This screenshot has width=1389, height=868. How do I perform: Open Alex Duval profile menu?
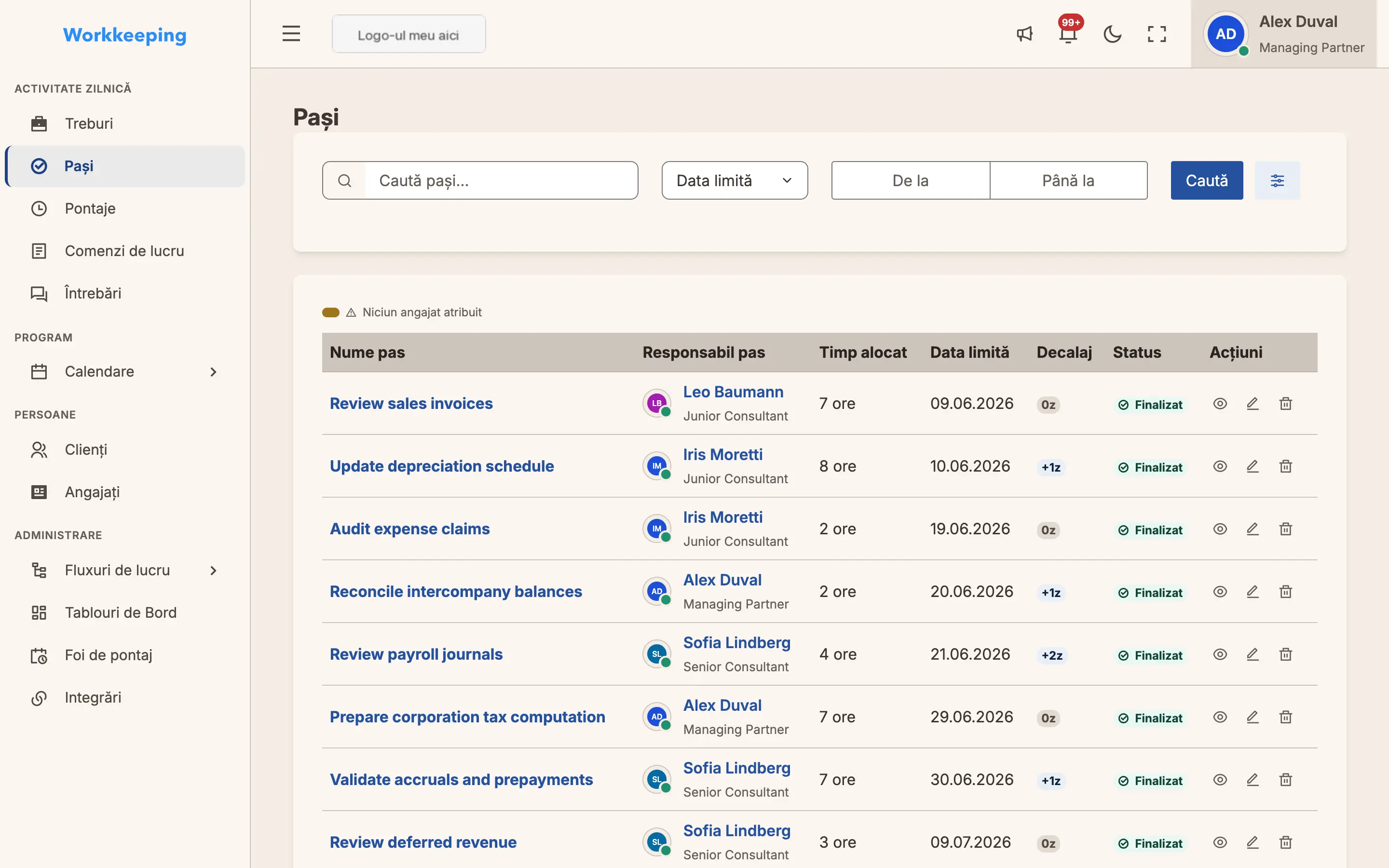(x=1283, y=34)
